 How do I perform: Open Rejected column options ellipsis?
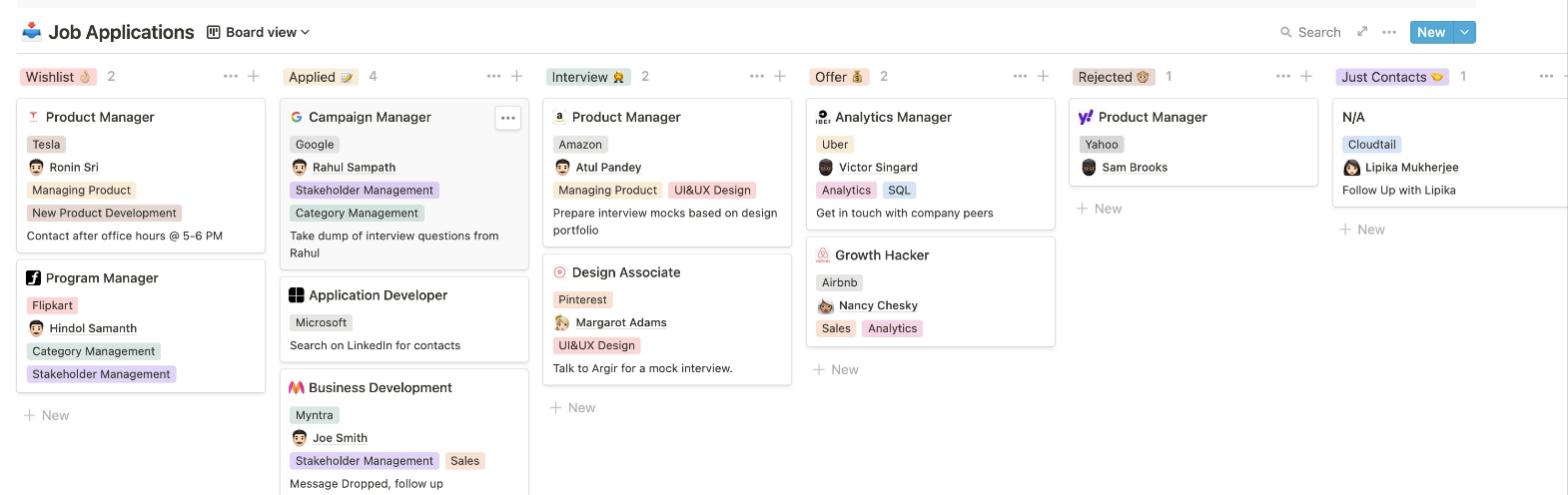1283,76
